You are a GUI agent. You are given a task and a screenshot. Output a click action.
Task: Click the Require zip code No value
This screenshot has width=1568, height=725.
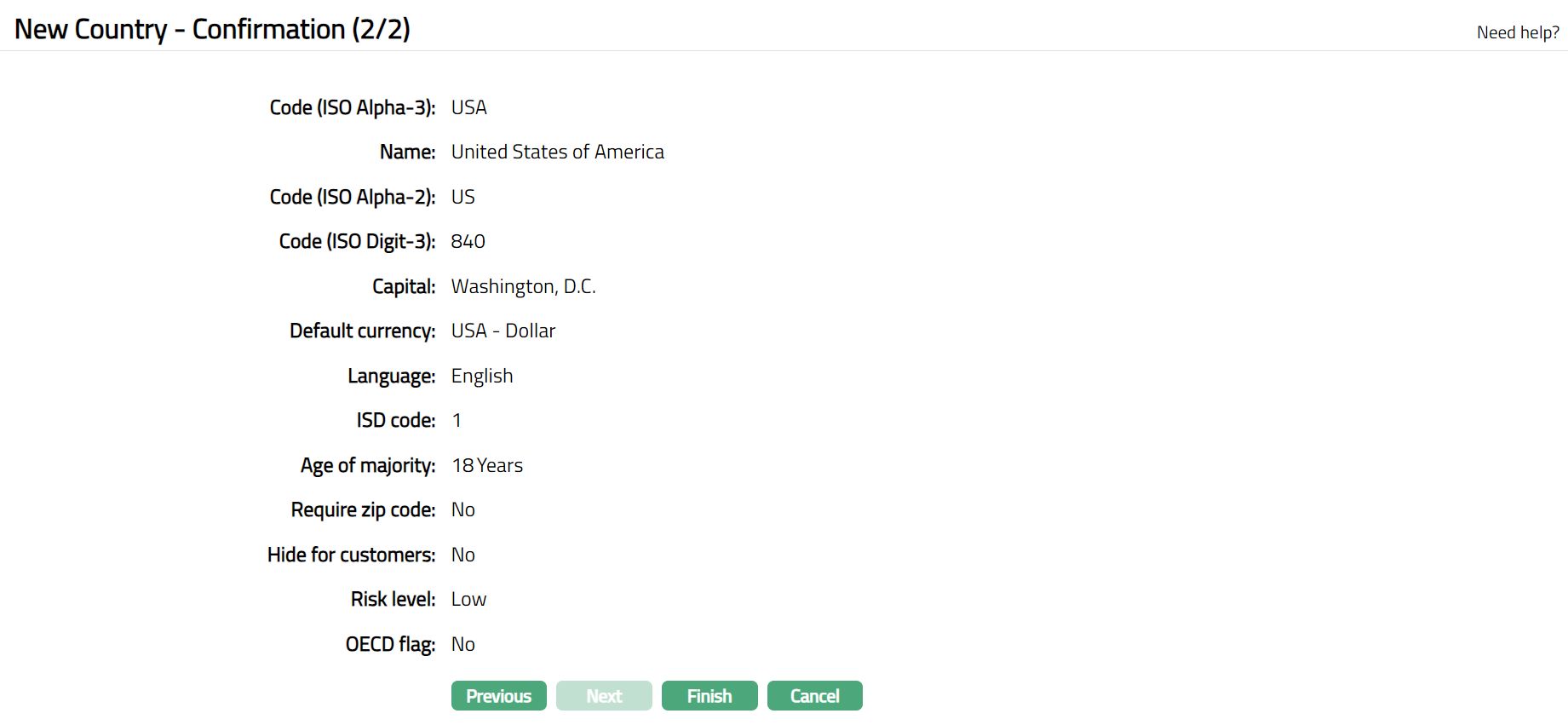(x=462, y=509)
